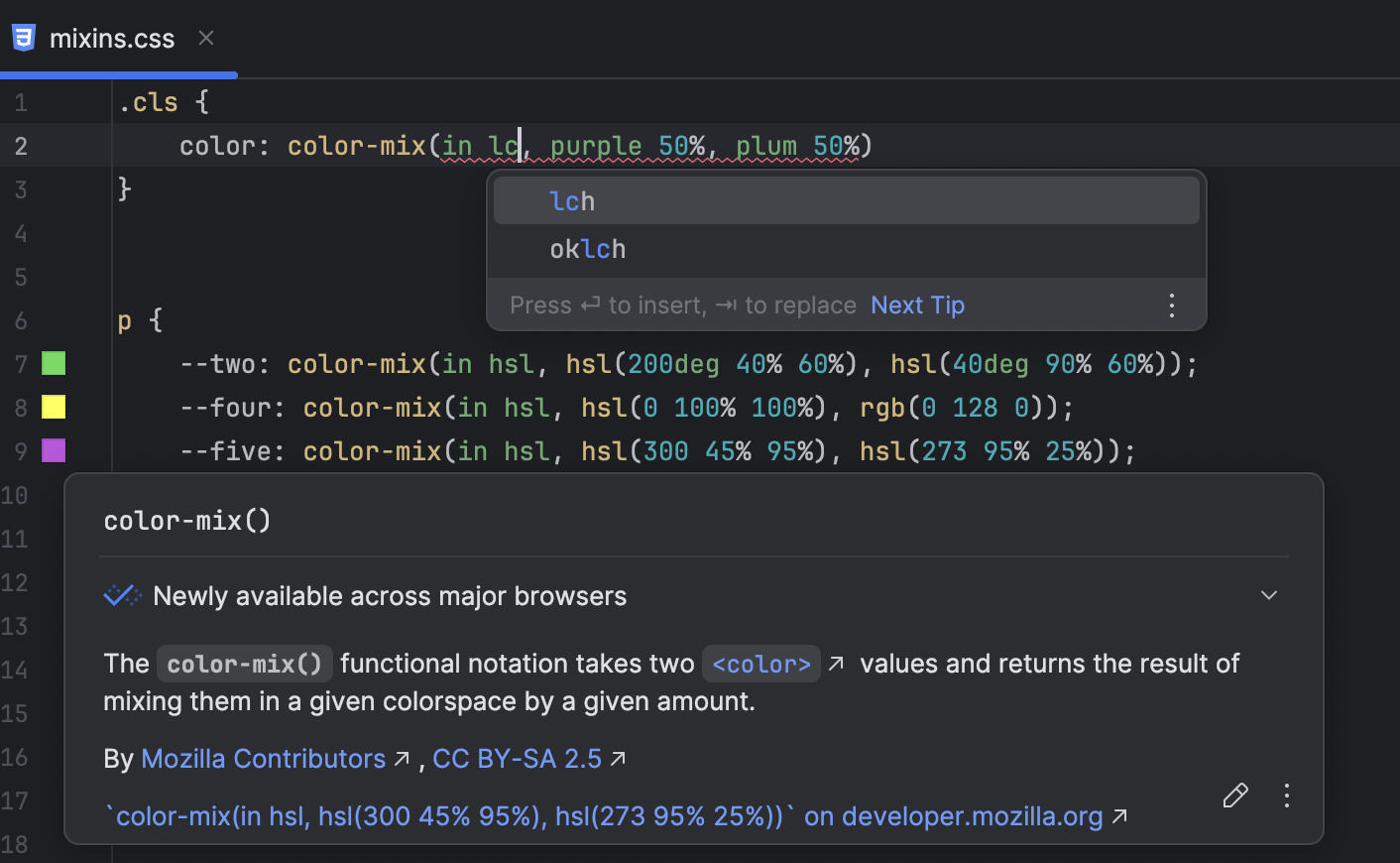1400x863 pixels.
Task: Click the arrow icon after Mozilla Contributors
Action: point(401,759)
